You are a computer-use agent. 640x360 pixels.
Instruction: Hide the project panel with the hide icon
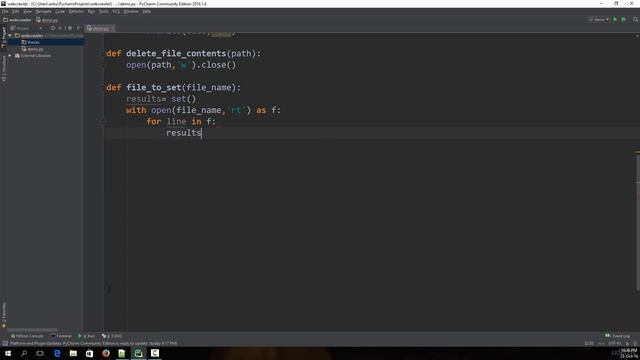tap(78, 28)
